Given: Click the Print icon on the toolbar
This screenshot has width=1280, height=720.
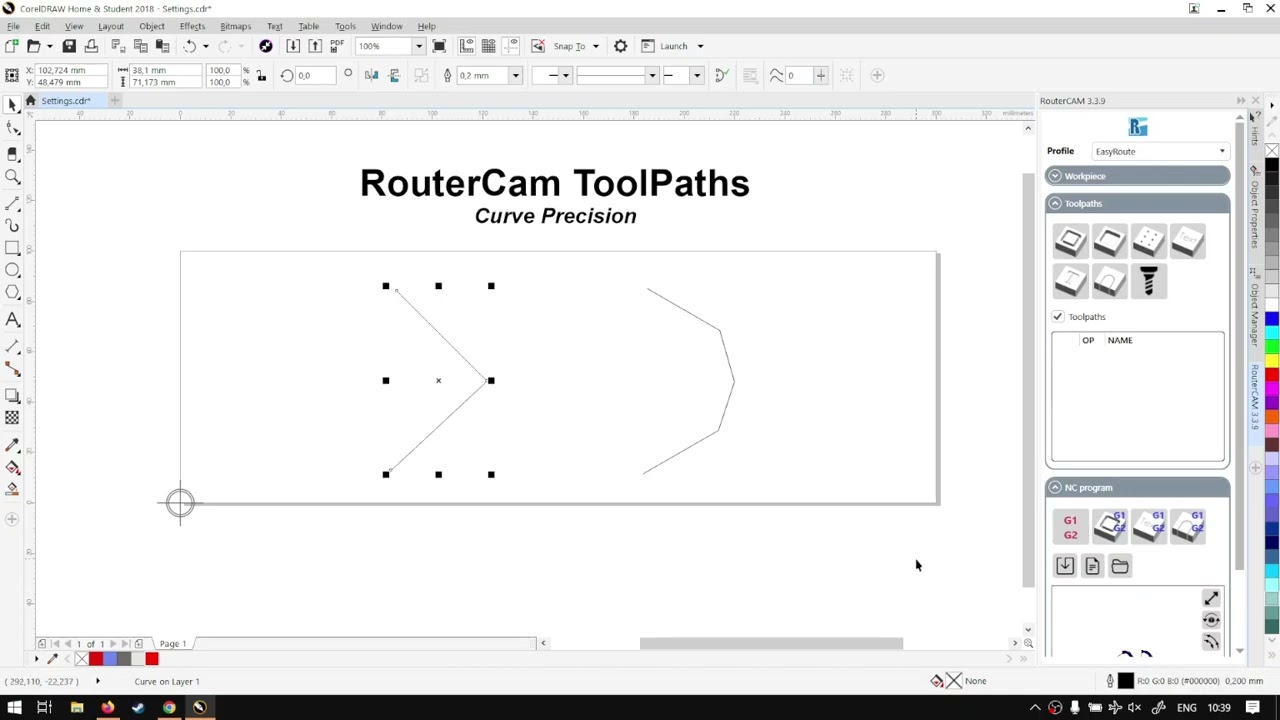Looking at the screenshot, I should pyautogui.click(x=91, y=46).
